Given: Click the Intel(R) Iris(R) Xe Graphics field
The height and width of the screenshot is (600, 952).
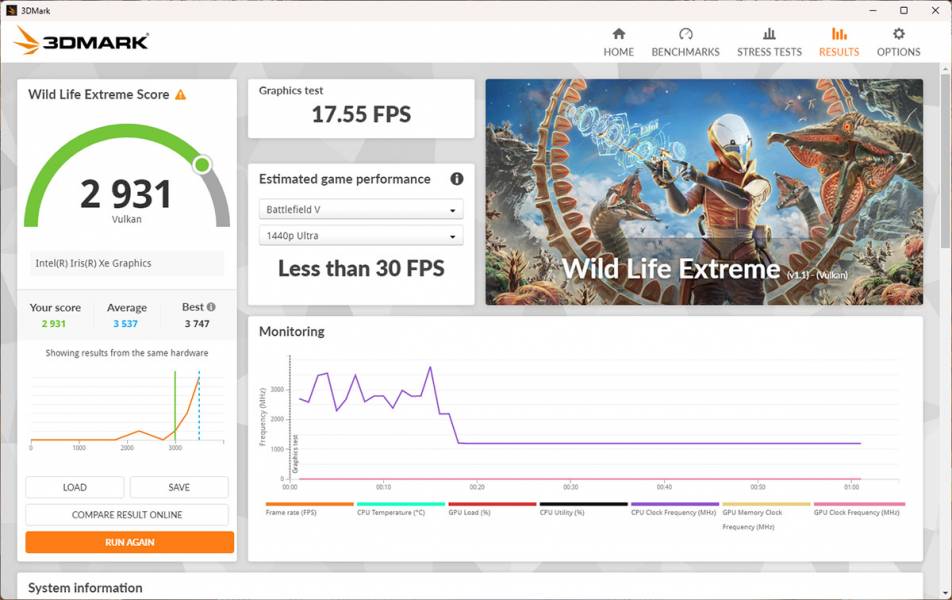Looking at the screenshot, I should [127, 263].
